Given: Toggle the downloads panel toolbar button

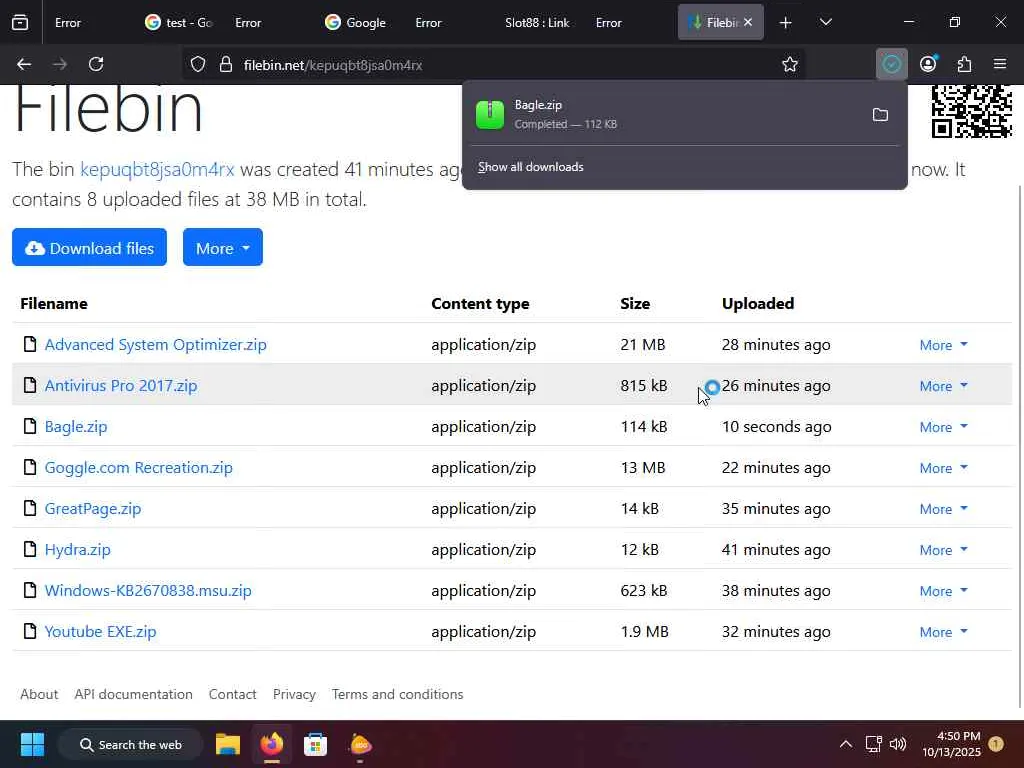Looking at the screenshot, I should (891, 64).
